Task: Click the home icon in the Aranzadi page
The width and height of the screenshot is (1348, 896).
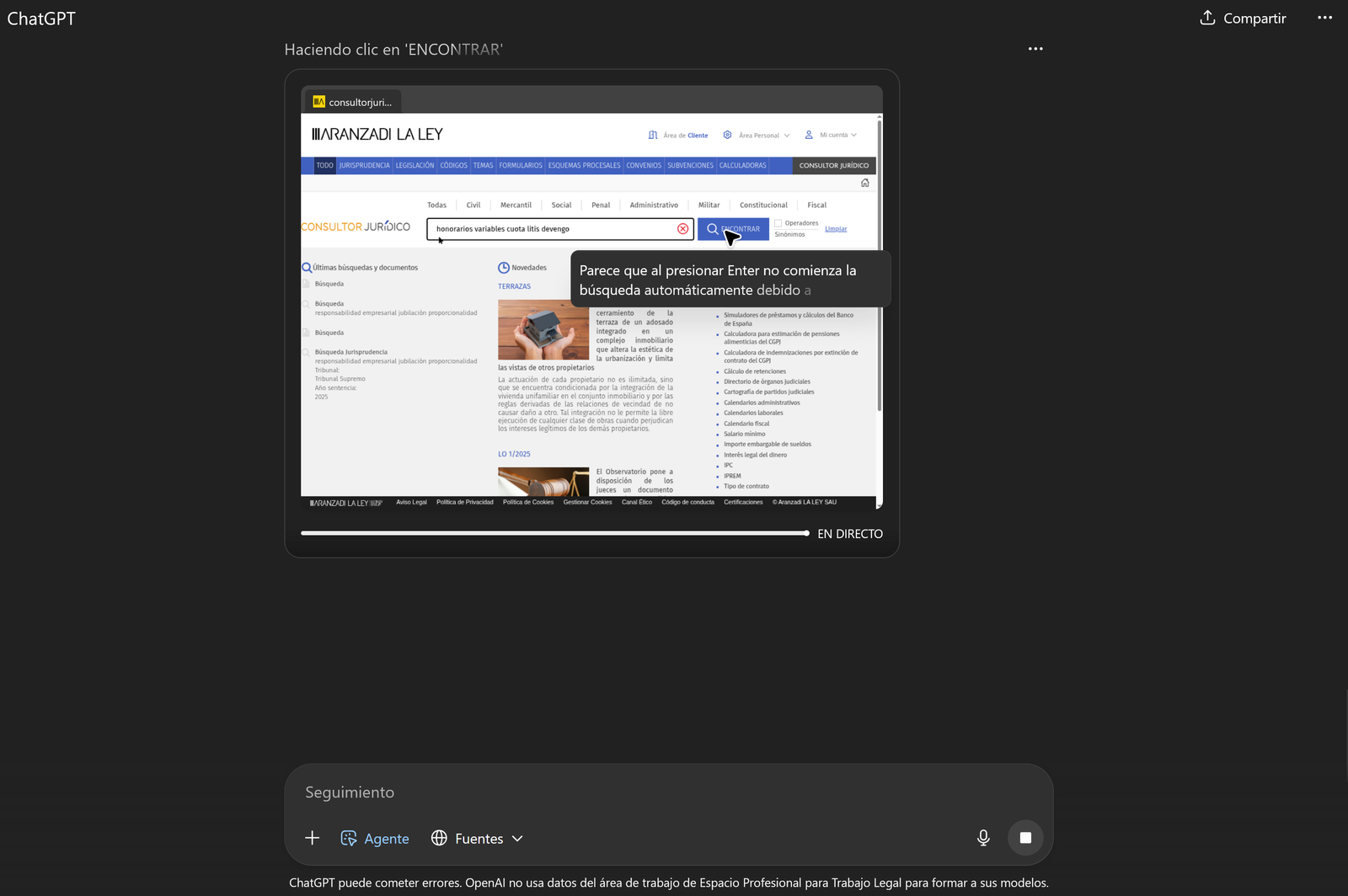Action: pyautogui.click(x=864, y=183)
